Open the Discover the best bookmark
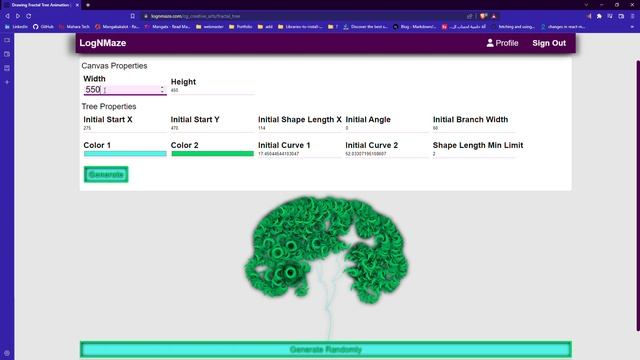The width and height of the screenshot is (640, 360). point(366,27)
